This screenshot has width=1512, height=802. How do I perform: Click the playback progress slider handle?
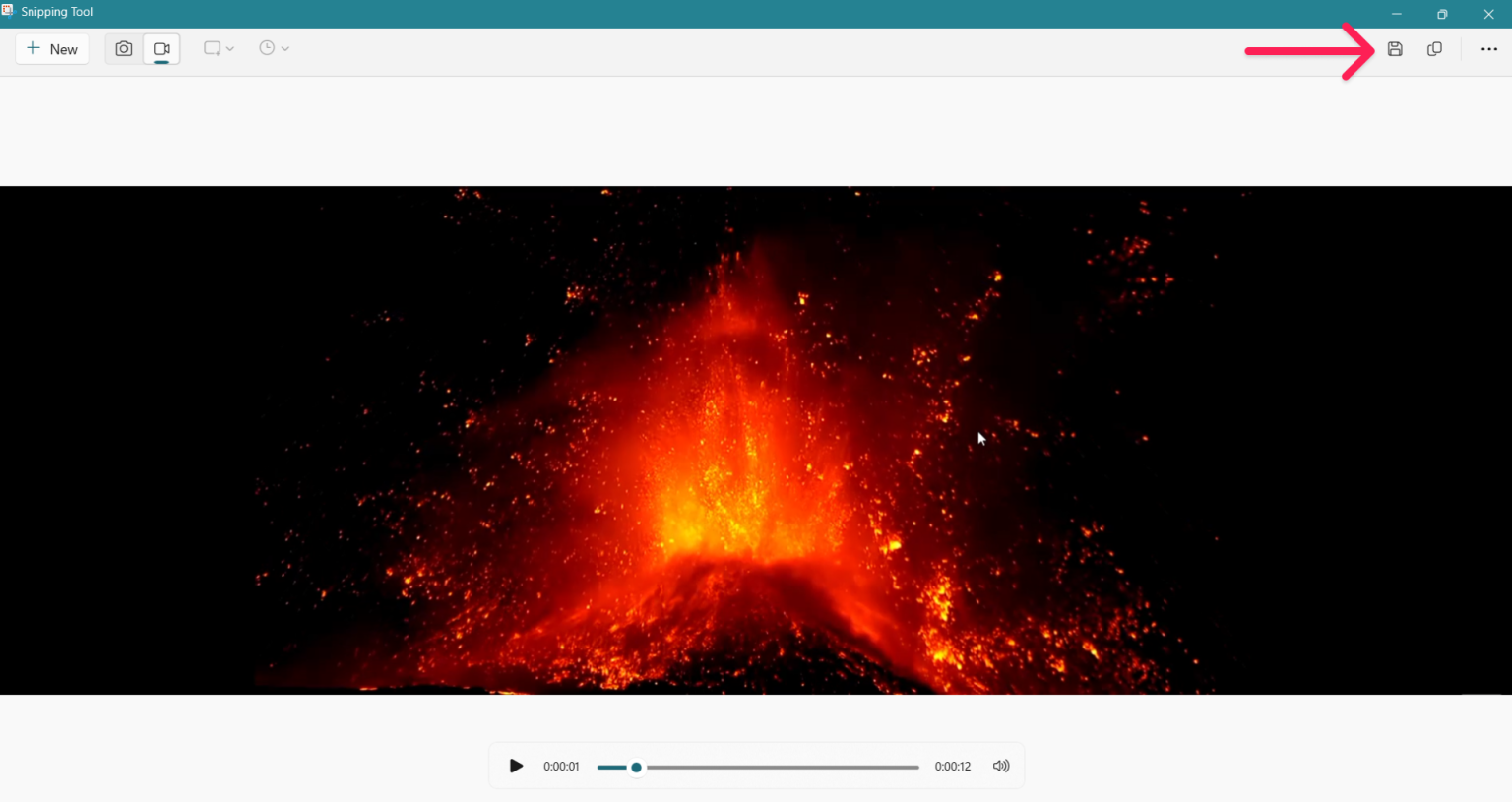click(636, 767)
